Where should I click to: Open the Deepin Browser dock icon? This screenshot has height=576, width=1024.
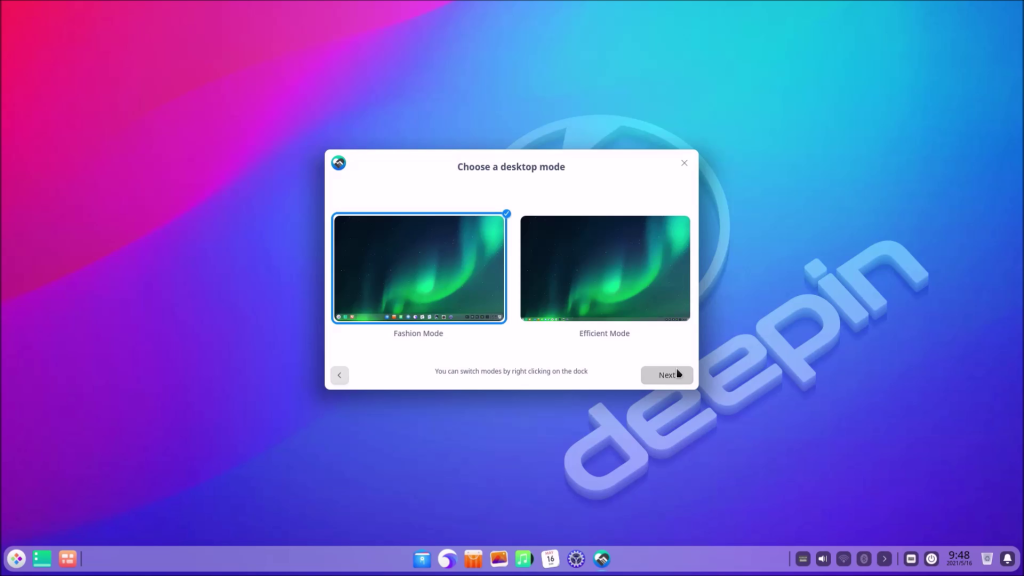tap(448, 559)
